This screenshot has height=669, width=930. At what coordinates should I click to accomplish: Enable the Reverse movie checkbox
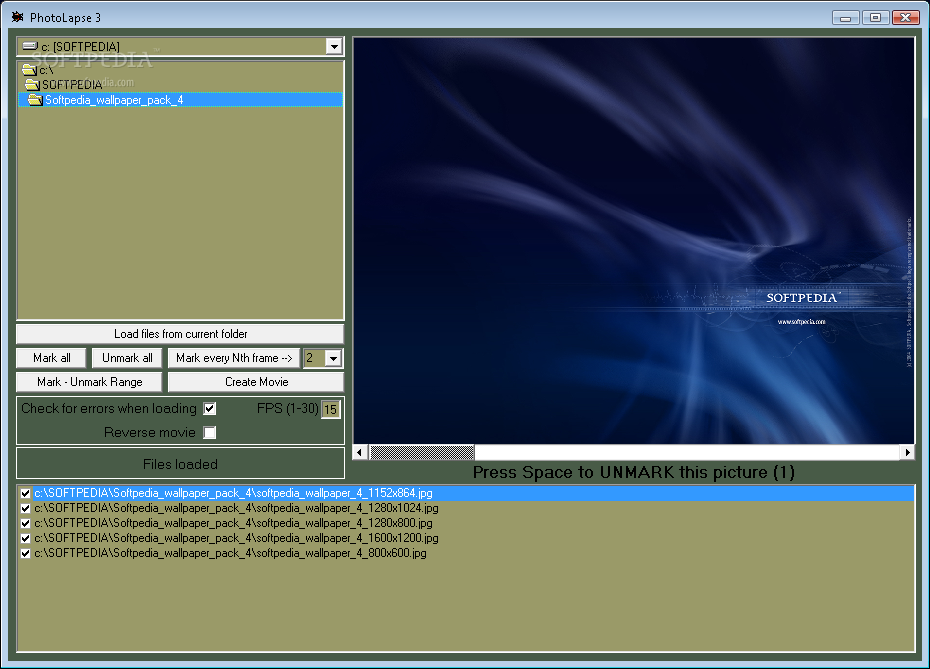tap(210, 432)
